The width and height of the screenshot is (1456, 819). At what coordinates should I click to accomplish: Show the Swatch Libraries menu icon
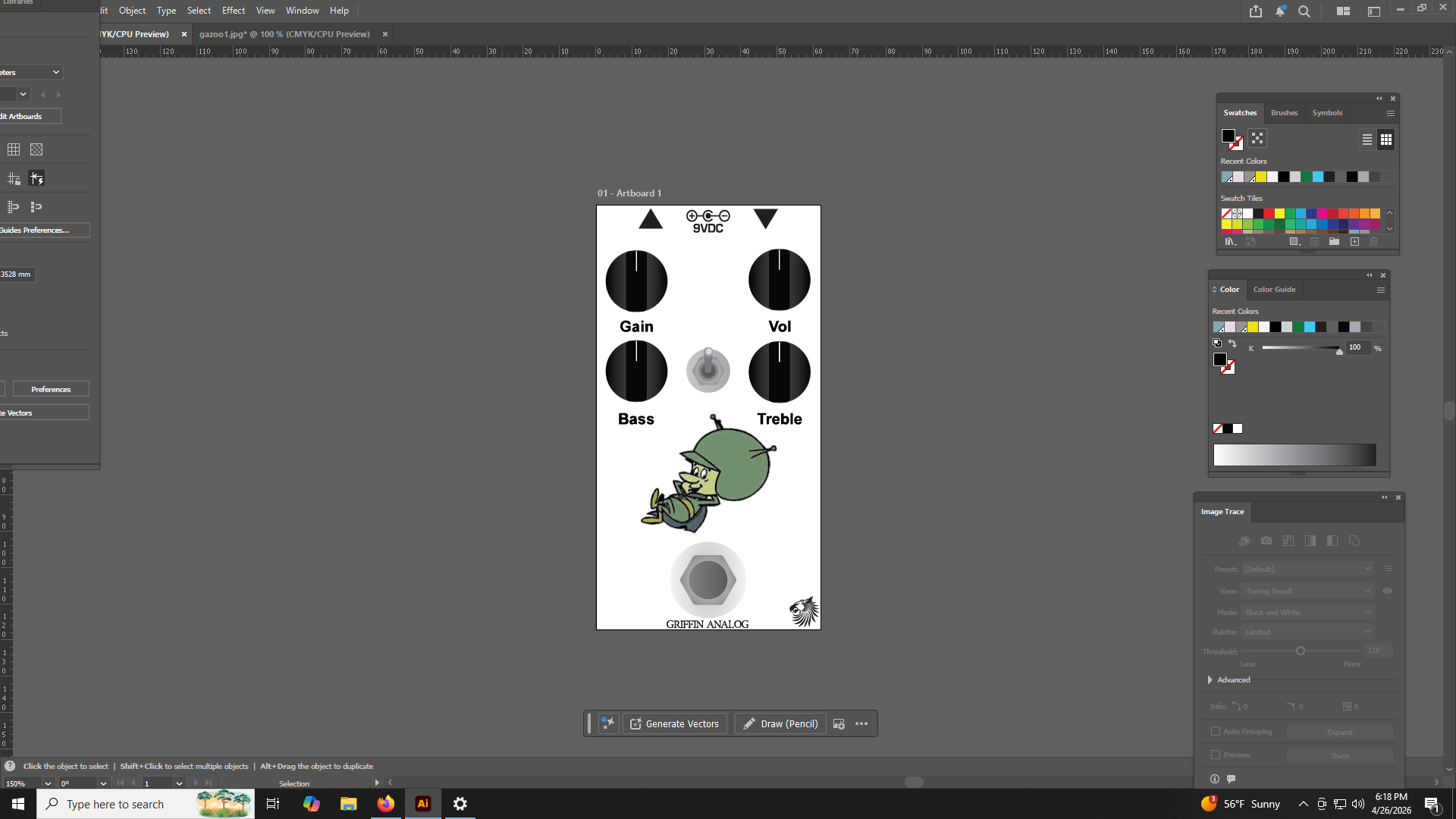tap(1230, 242)
